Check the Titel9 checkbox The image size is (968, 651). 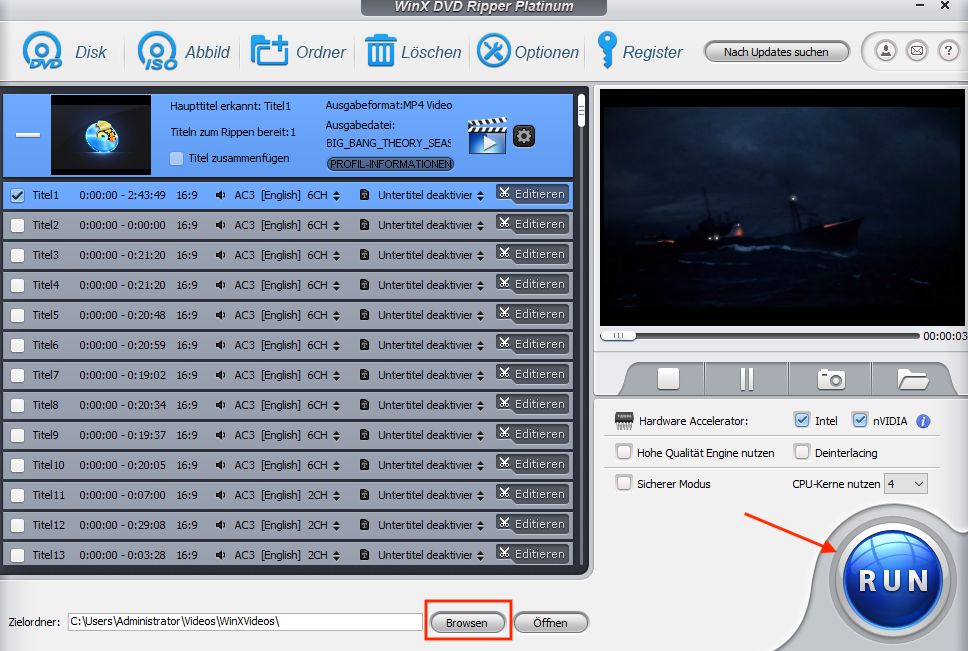pos(17,436)
